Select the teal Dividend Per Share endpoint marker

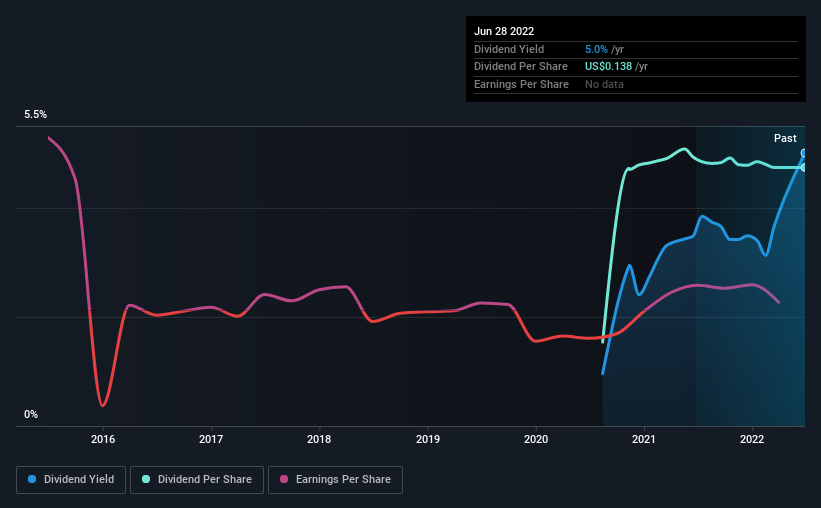point(804,168)
